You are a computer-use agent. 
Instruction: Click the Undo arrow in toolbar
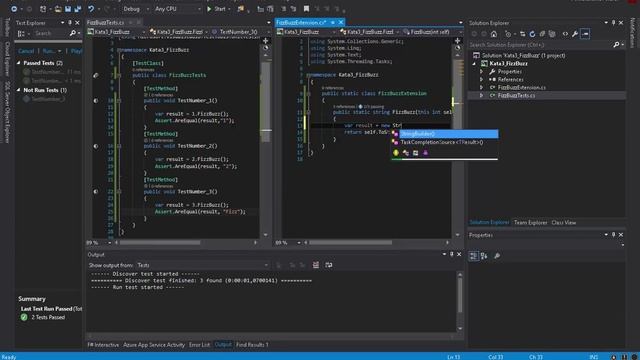click(x=91, y=9)
